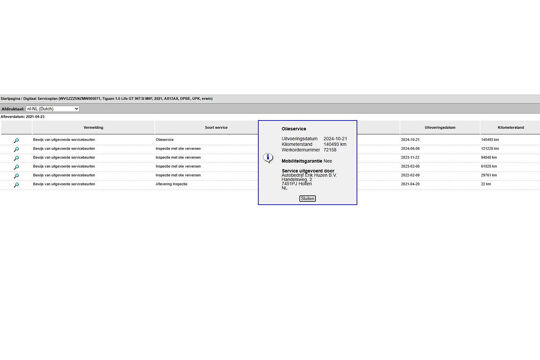Click magnifier icon for the 2024-06-06 inspection

[16, 149]
